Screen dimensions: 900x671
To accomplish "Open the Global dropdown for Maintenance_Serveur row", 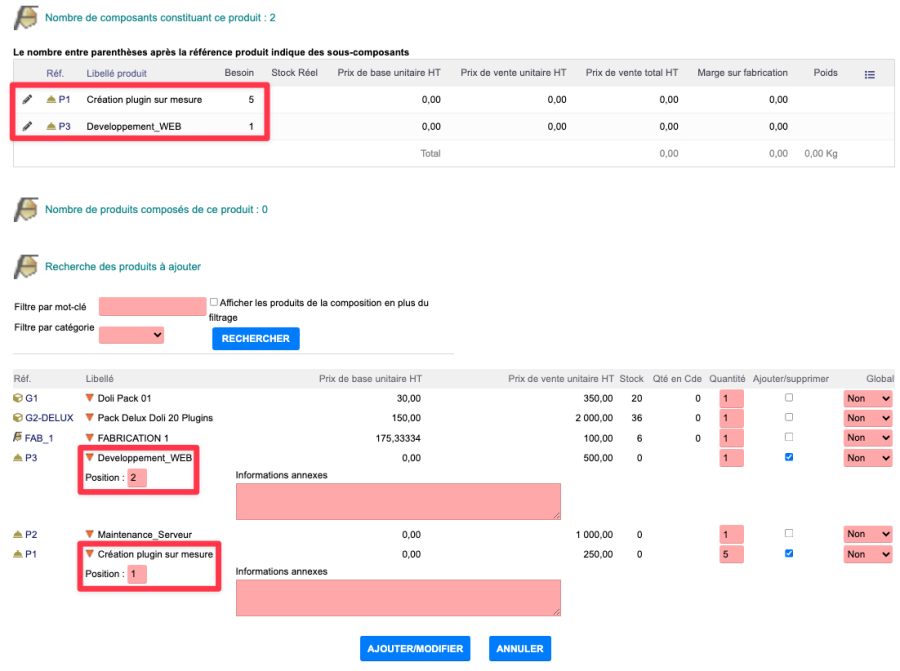I will tap(867, 534).
